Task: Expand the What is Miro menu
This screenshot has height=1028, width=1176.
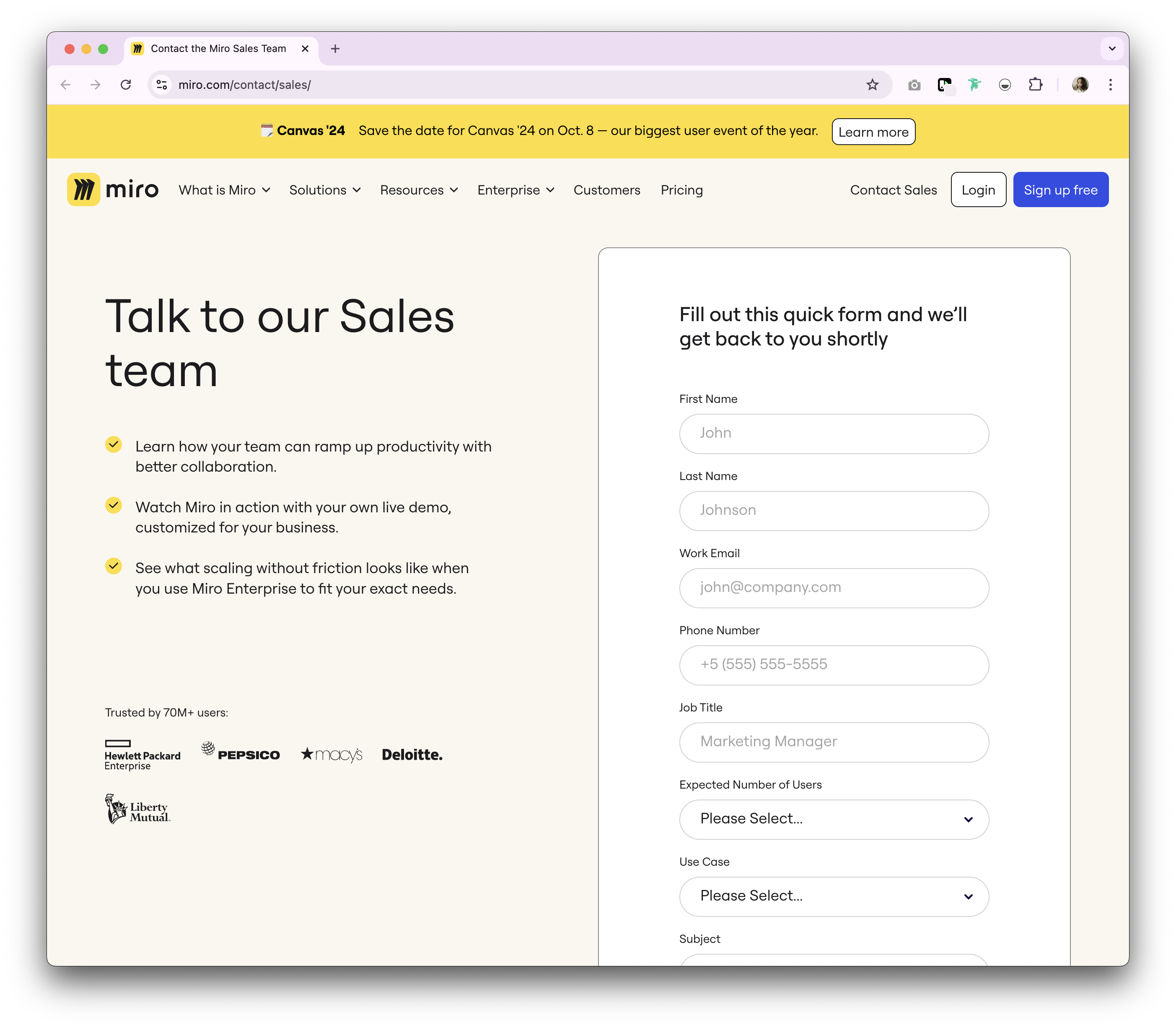Action: pos(224,190)
